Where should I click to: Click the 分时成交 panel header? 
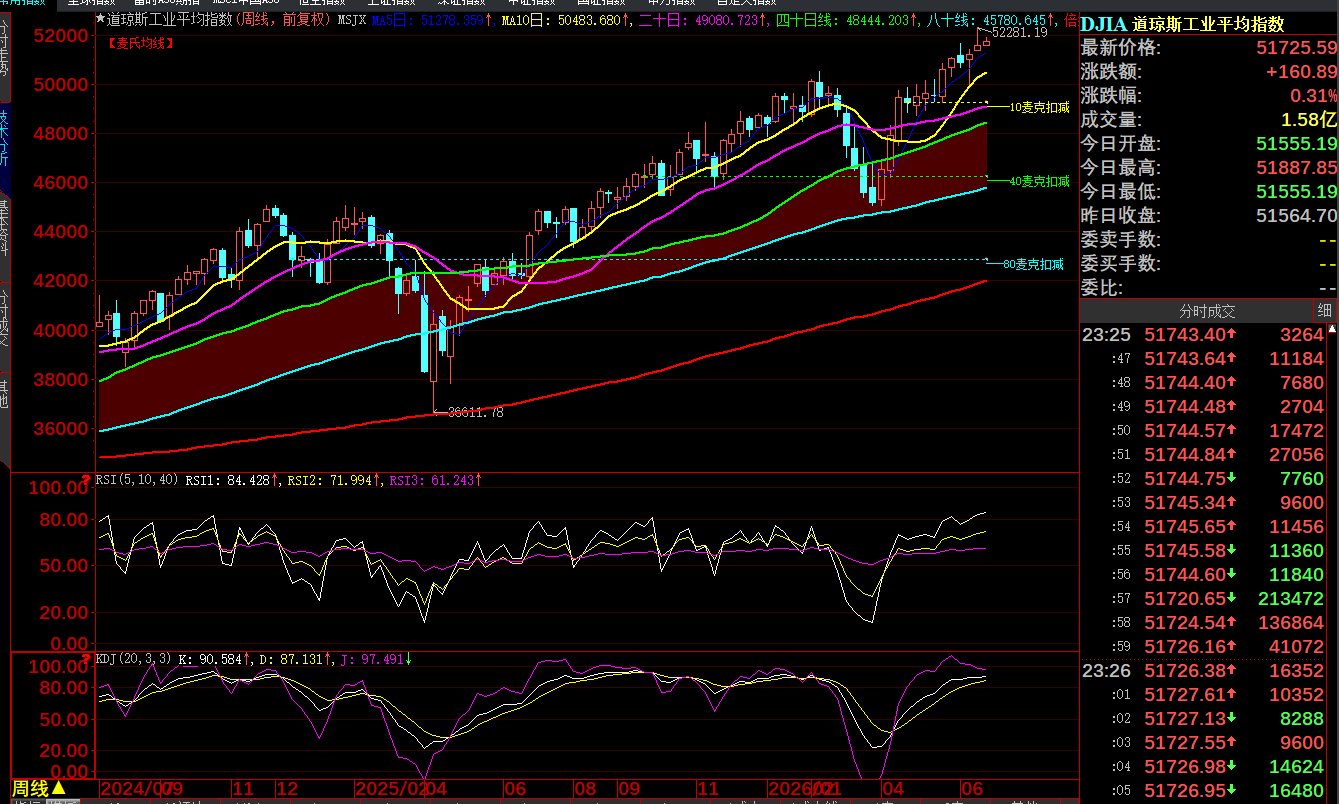point(1207,311)
